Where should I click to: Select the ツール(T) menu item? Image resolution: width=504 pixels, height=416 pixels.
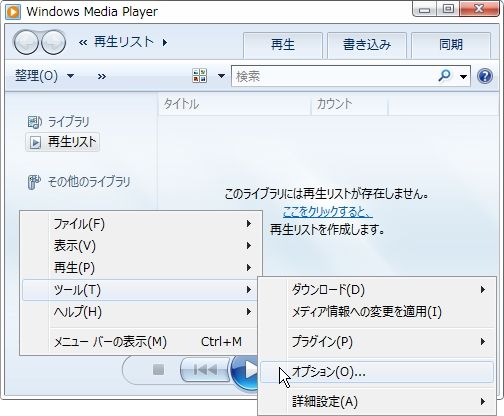click(139, 290)
